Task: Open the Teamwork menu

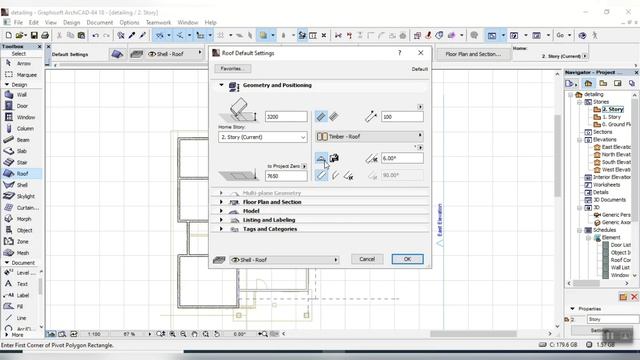Action: coord(158,22)
